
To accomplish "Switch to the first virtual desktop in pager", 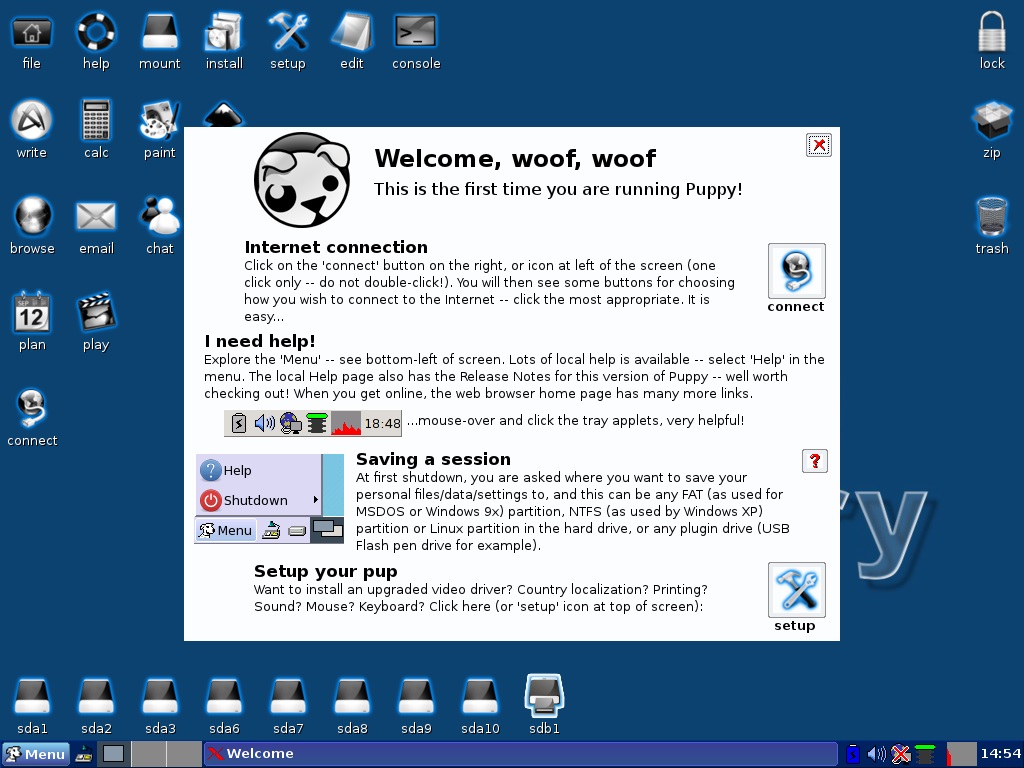I will (x=114, y=754).
